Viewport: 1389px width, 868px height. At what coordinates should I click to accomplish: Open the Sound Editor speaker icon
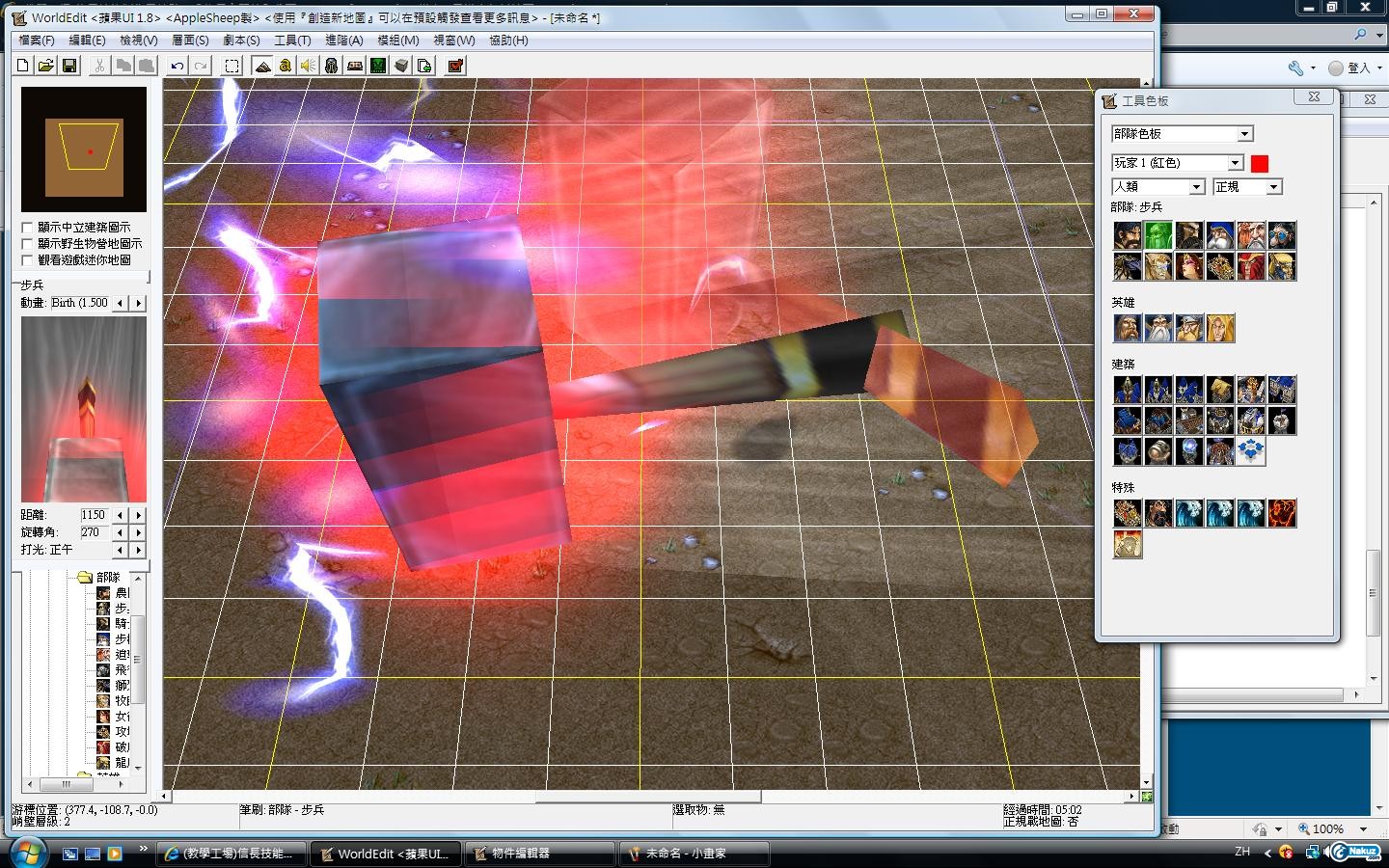[309, 66]
